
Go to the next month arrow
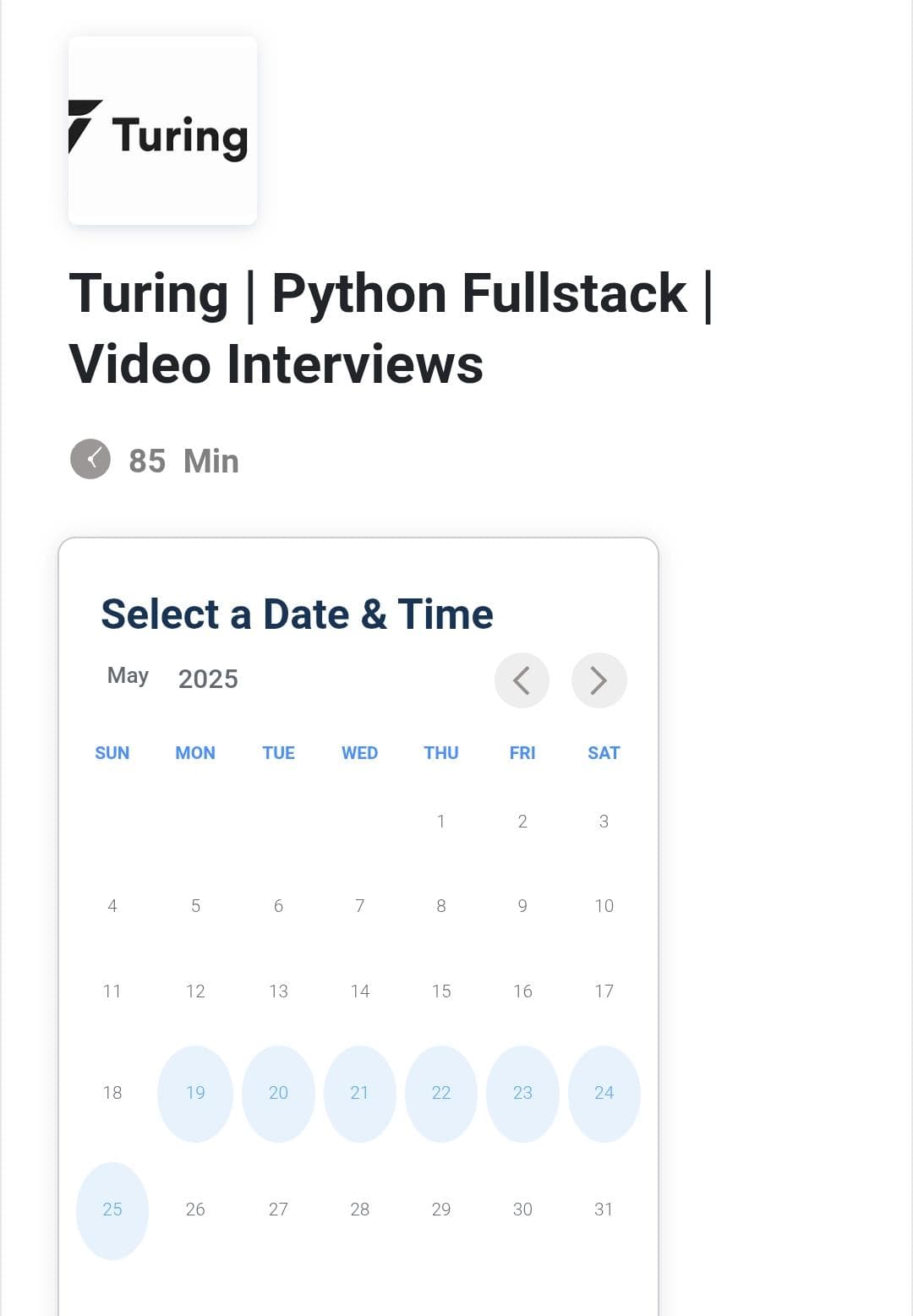click(599, 680)
